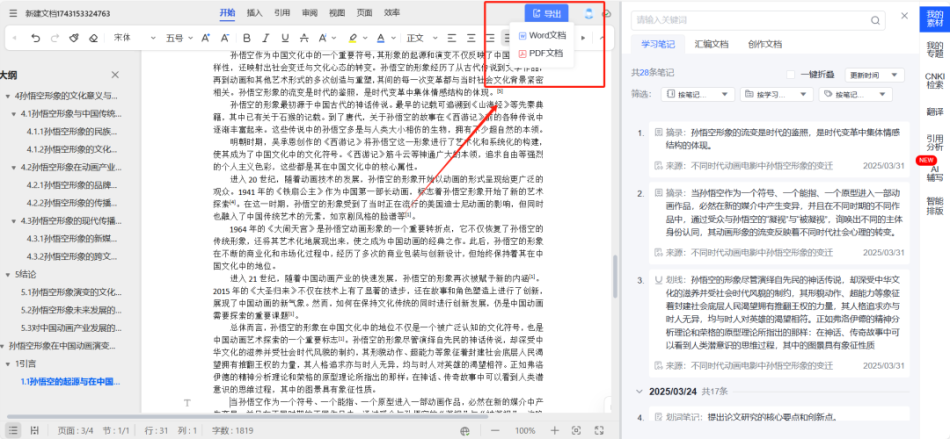This screenshot has height=439, width=950.
Task: Open the 正文 paragraph style dropdown
Action: point(421,38)
